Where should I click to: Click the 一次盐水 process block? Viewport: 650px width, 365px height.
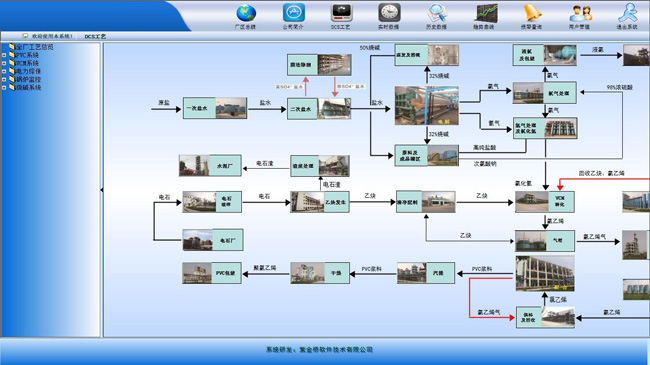(x=215, y=108)
